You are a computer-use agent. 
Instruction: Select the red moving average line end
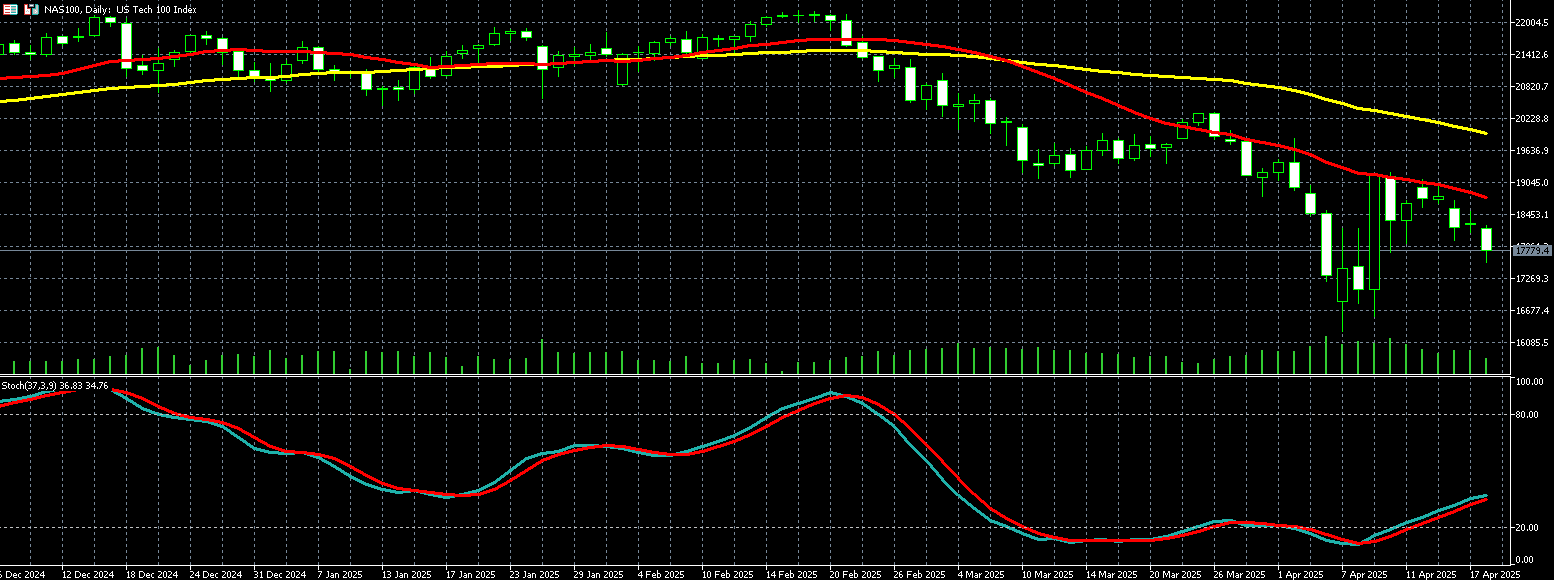pos(1485,196)
